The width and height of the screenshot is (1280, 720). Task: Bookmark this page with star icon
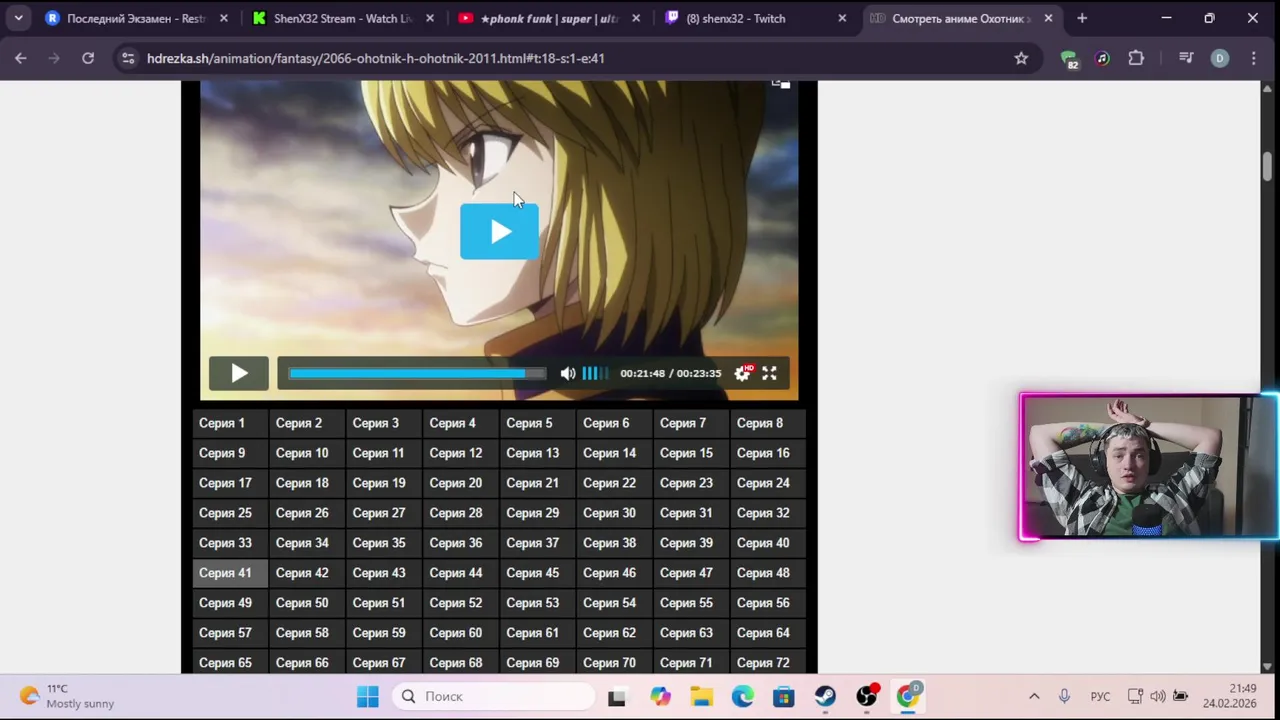[x=1021, y=58]
